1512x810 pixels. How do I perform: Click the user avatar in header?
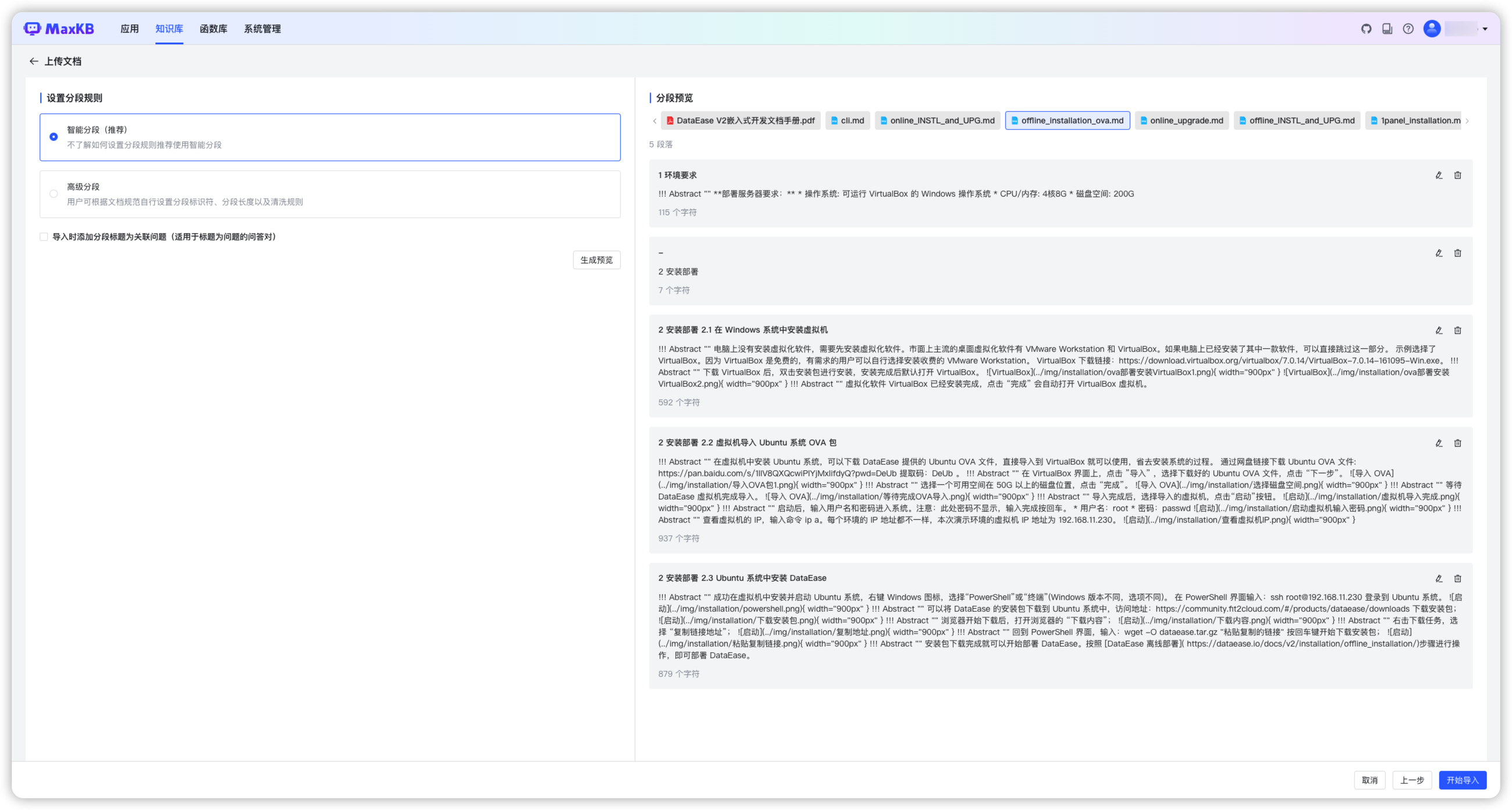[1432, 28]
